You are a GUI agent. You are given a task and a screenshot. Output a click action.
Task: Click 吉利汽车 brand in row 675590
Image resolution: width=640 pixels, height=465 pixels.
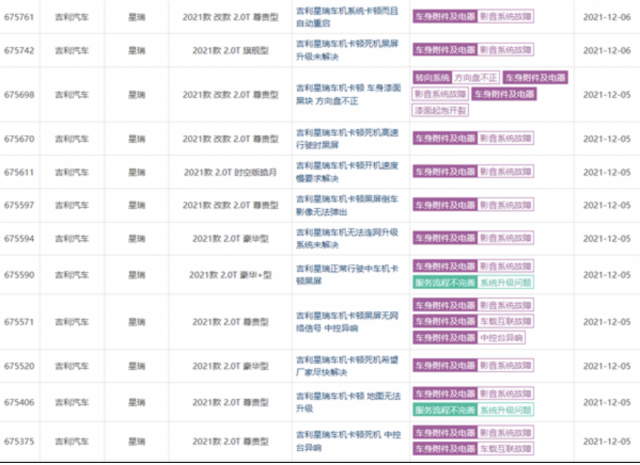pyautogui.click(x=72, y=275)
